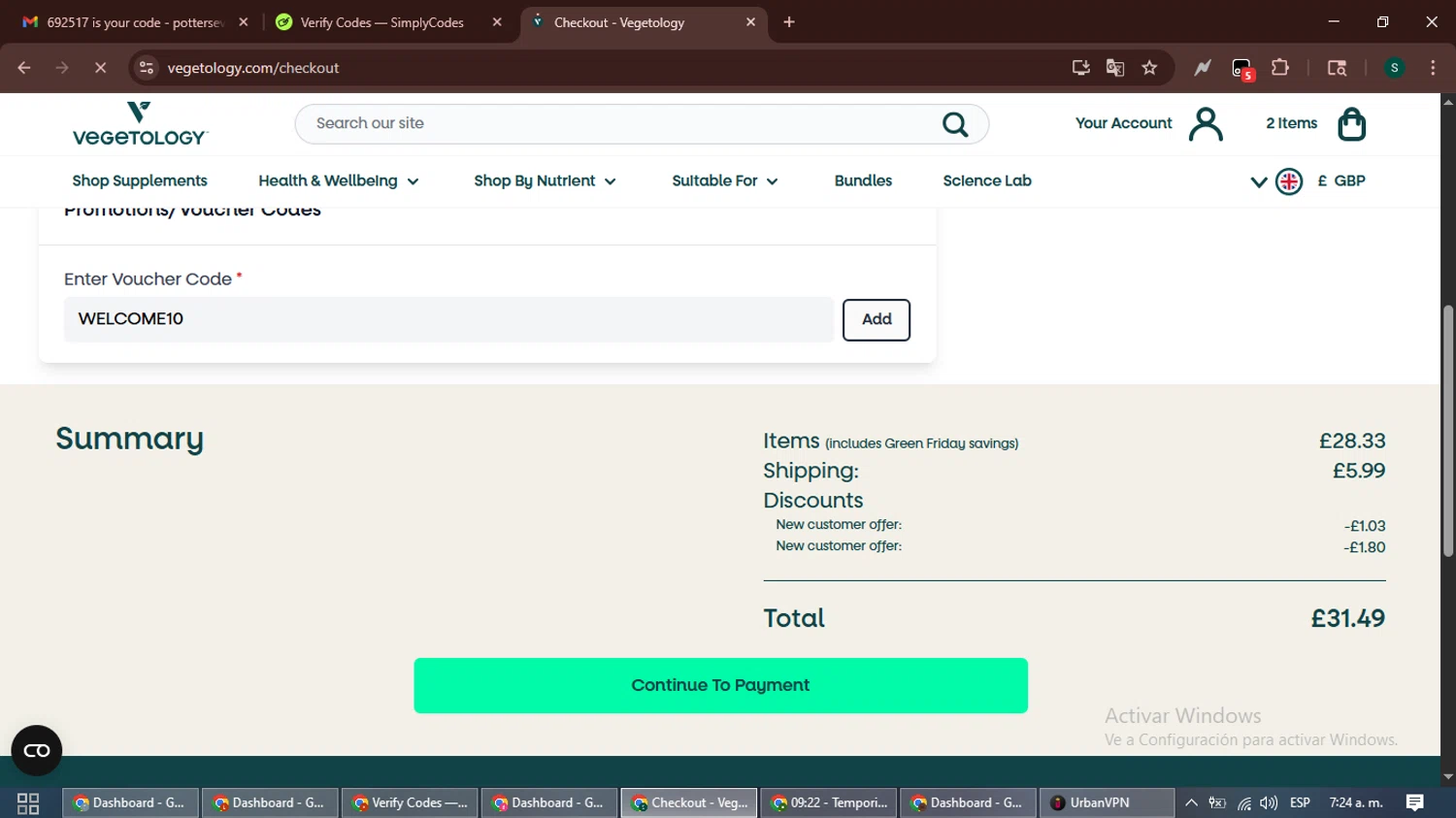Click the browser back arrow
The image size is (1456, 818).
point(24,68)
